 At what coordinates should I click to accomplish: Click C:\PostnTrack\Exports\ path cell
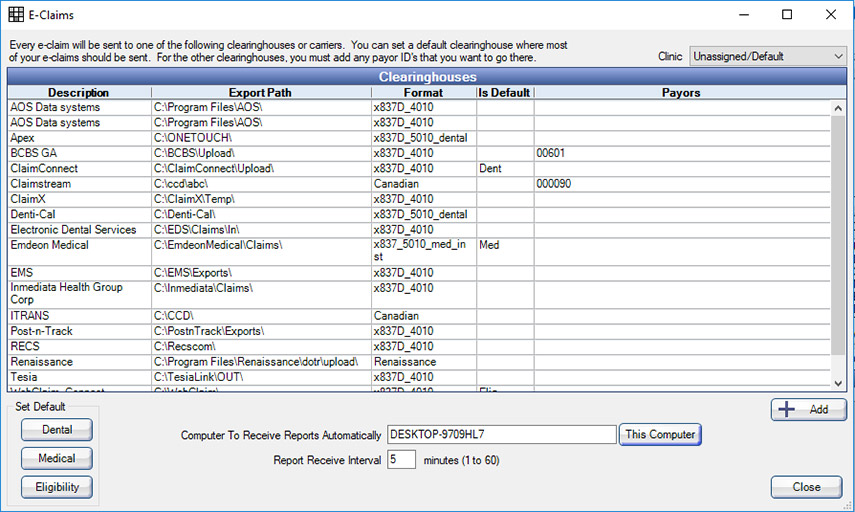point(261,331)
